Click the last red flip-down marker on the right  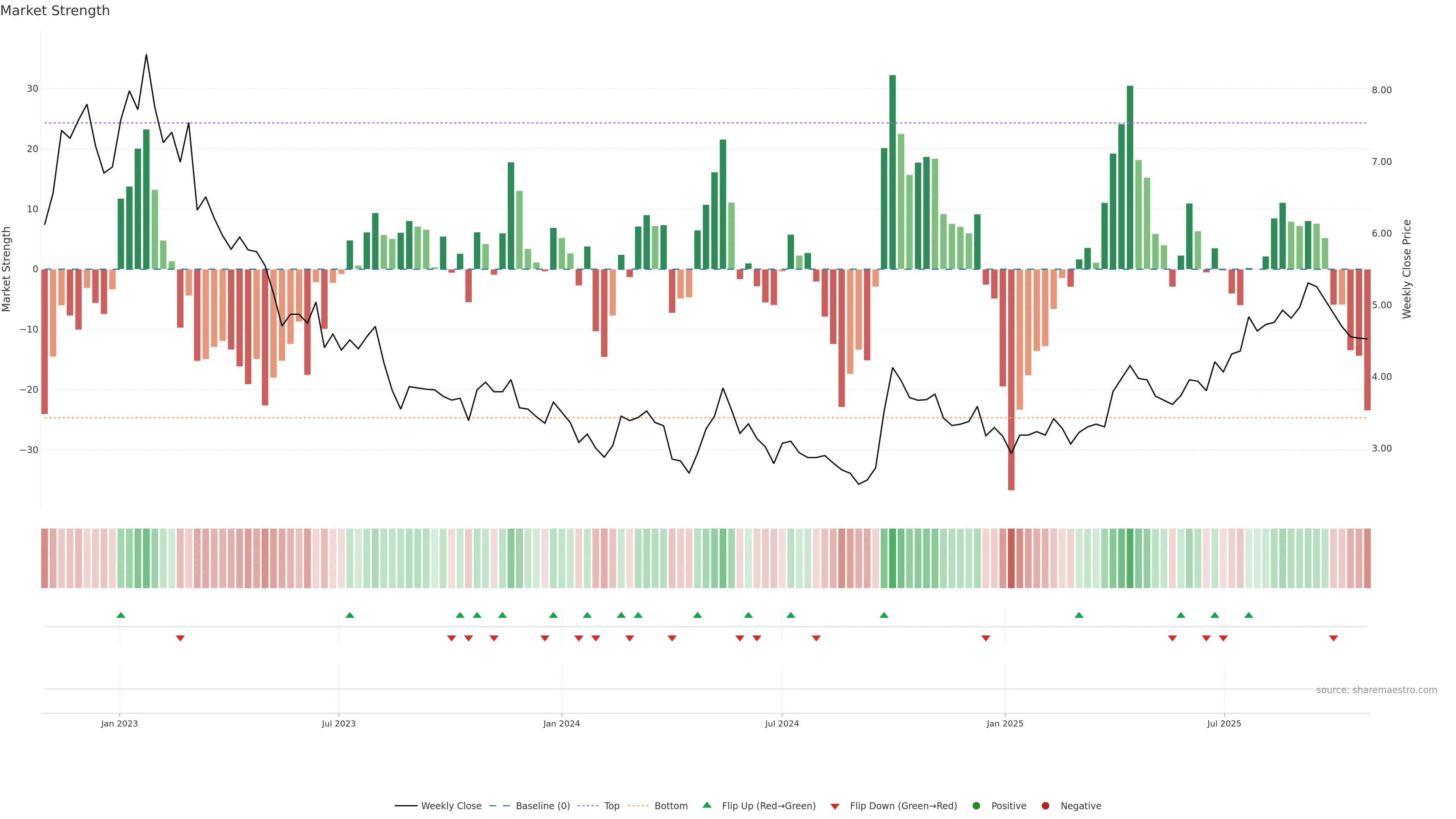[1334, 638]
